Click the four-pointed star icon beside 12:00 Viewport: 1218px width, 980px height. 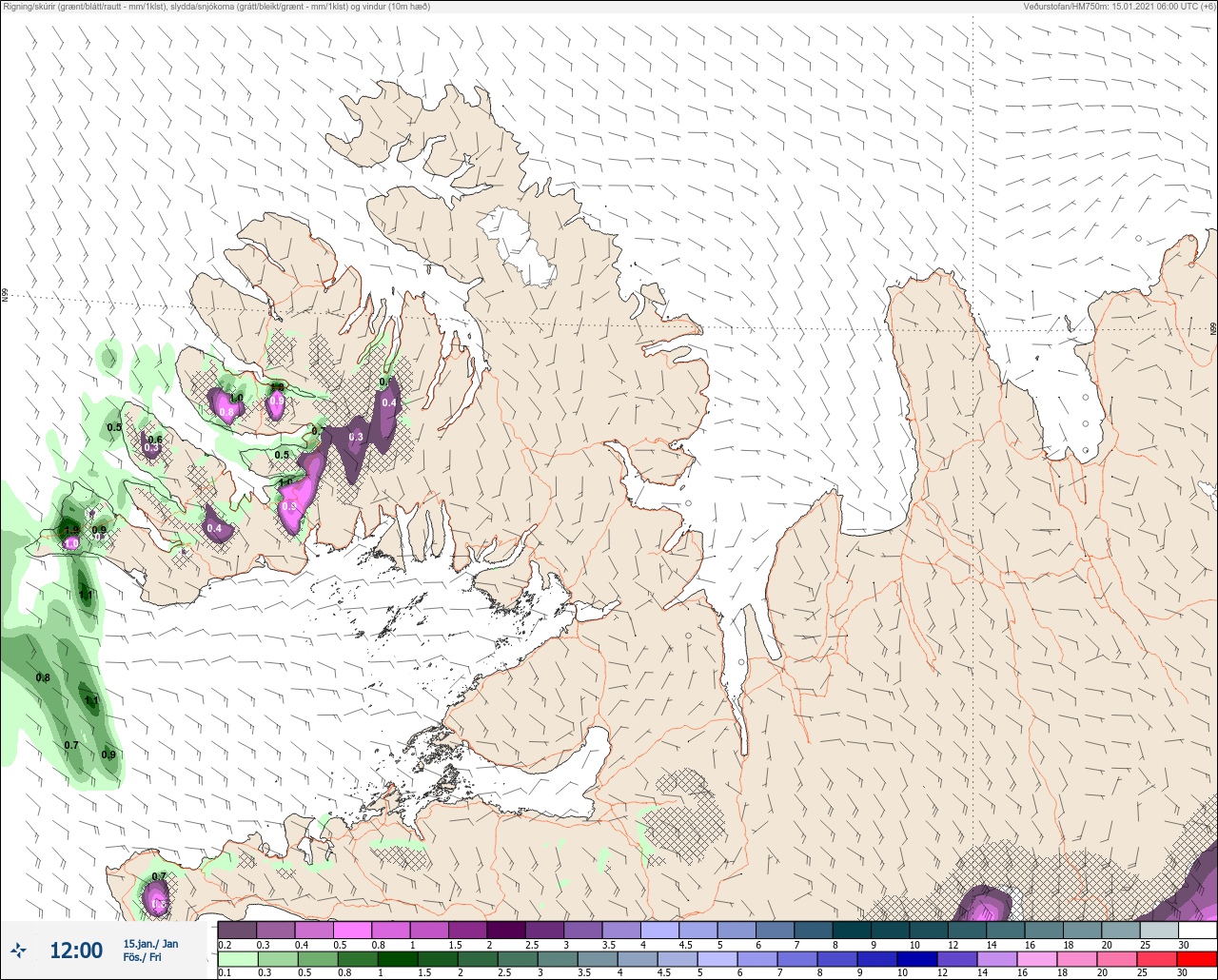coord(19,950)
